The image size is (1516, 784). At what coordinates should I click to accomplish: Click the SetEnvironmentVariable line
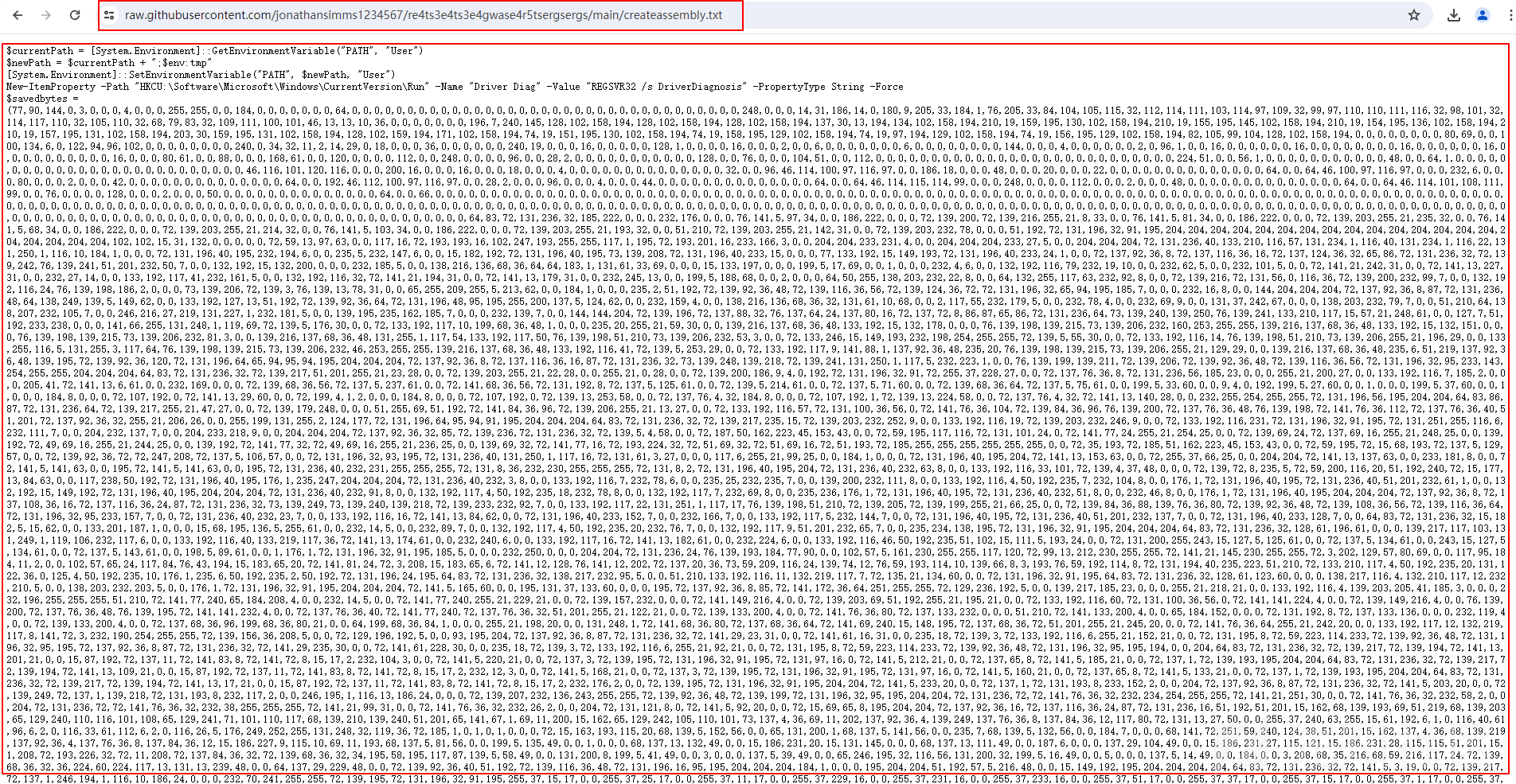201,75
